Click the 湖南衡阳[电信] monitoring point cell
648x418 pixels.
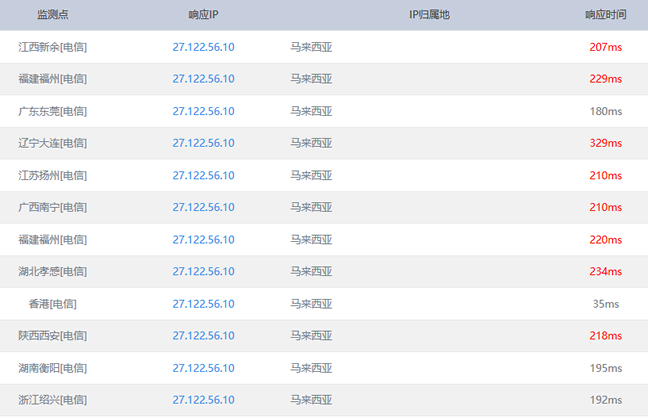(x=52, y=367)
